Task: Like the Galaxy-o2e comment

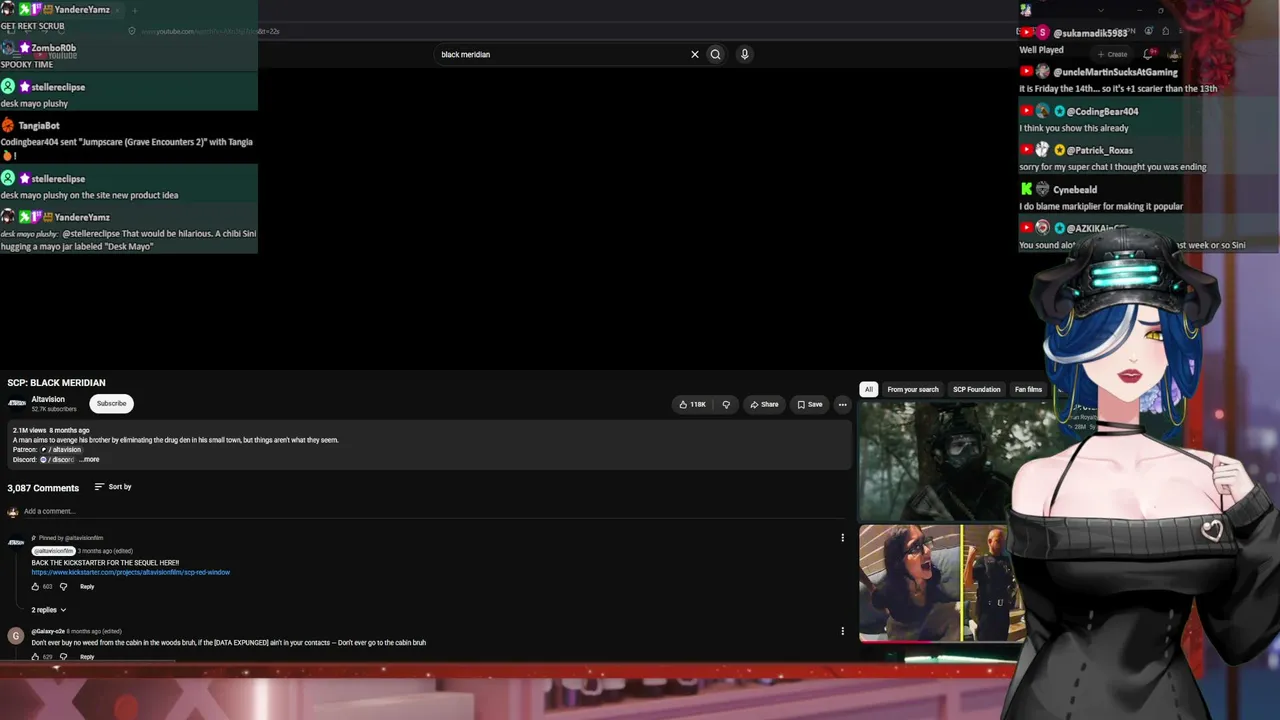Action: [35, 657]
